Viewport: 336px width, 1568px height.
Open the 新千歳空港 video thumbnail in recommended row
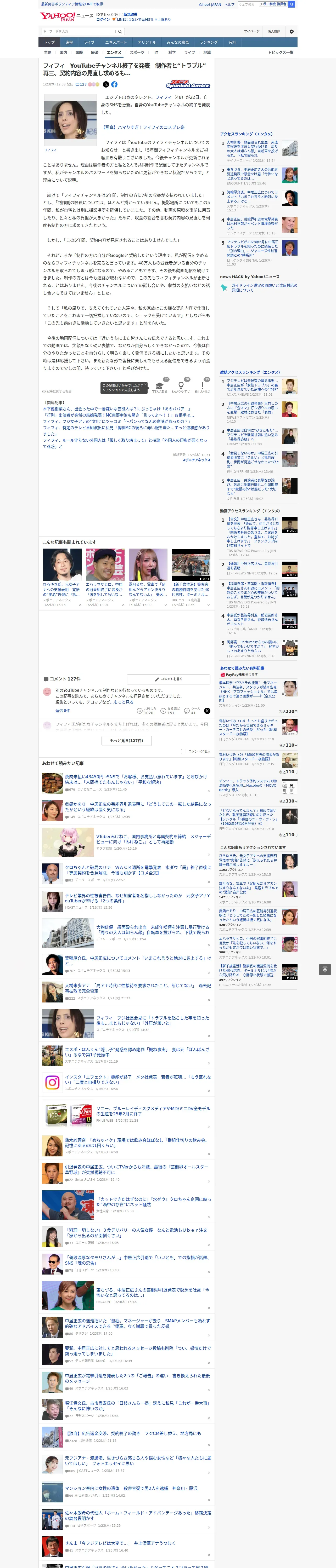[191, 565]
